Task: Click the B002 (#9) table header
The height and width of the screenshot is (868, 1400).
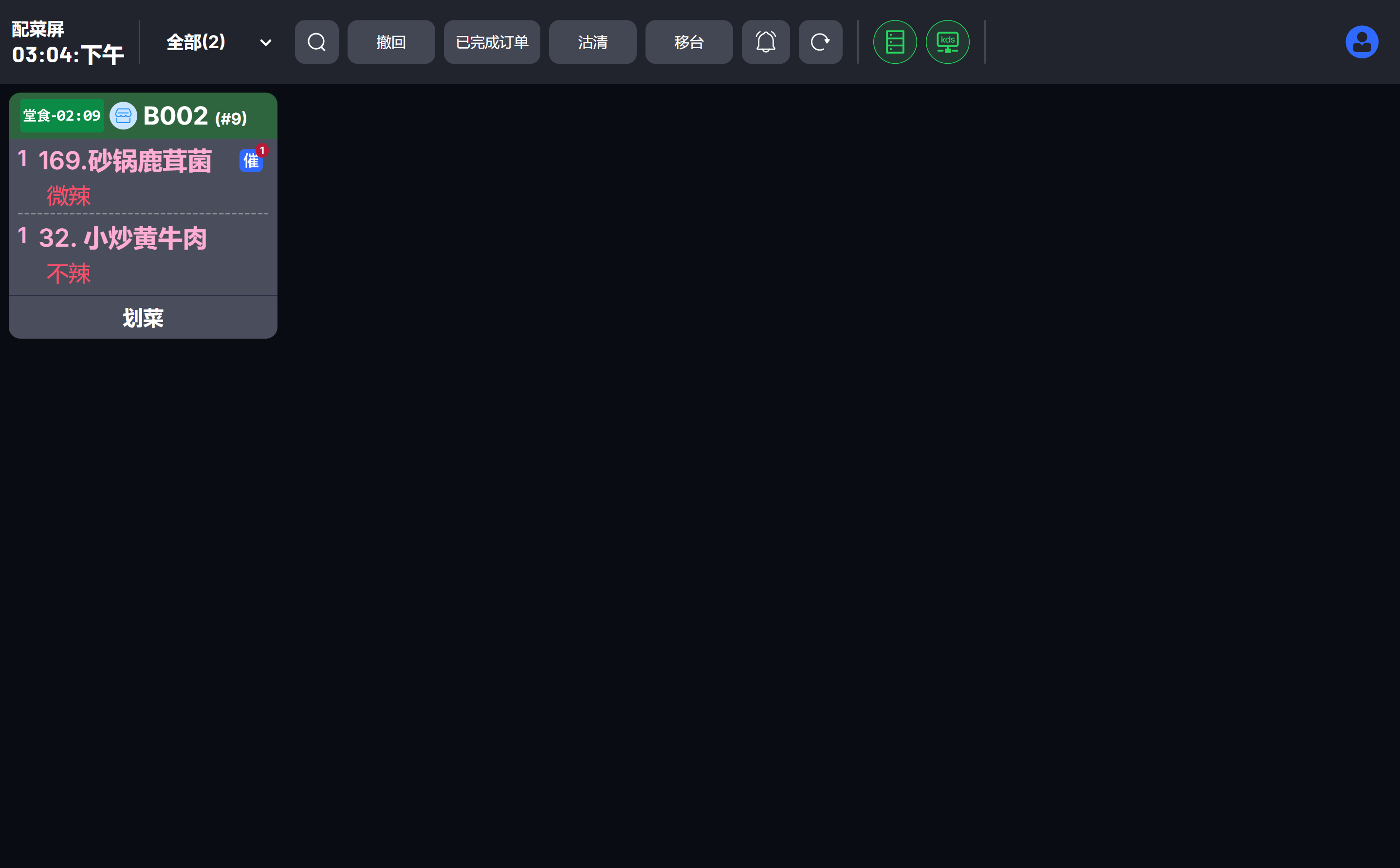Action: point(195,117)
